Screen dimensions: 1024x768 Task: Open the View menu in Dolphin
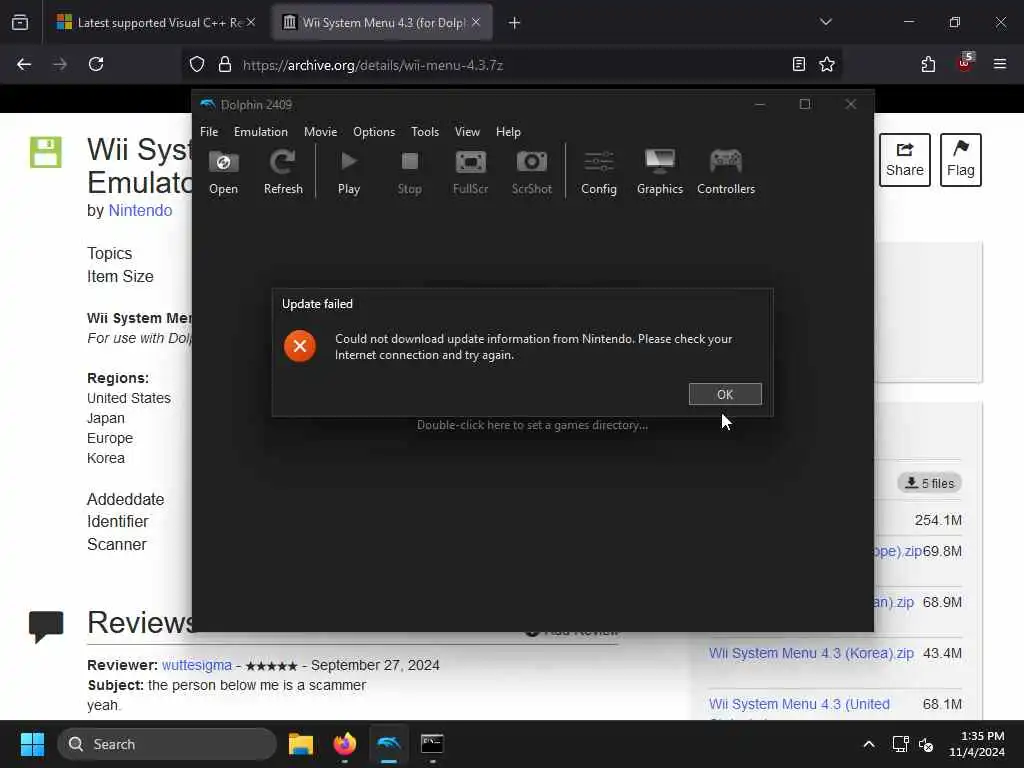pos(467,131)
